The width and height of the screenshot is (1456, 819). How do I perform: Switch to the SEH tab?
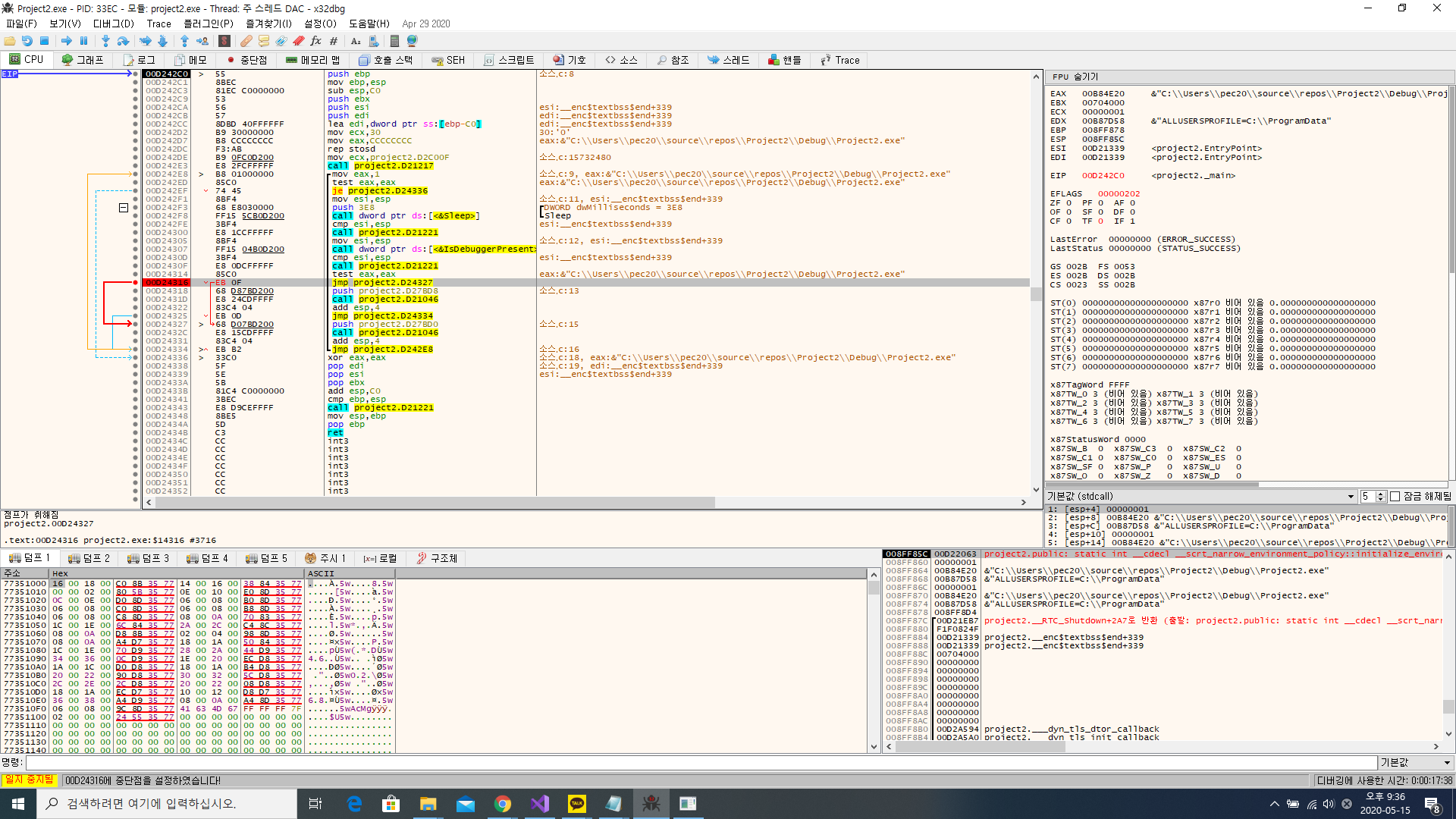coord(448,60)
